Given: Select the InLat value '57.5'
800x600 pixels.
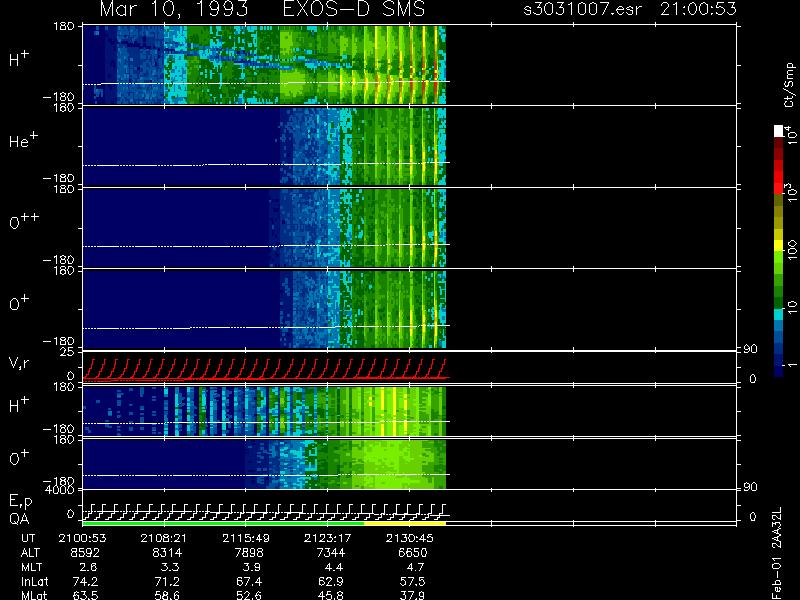Looking at the screenshot, I should click(x=412, y=581).
